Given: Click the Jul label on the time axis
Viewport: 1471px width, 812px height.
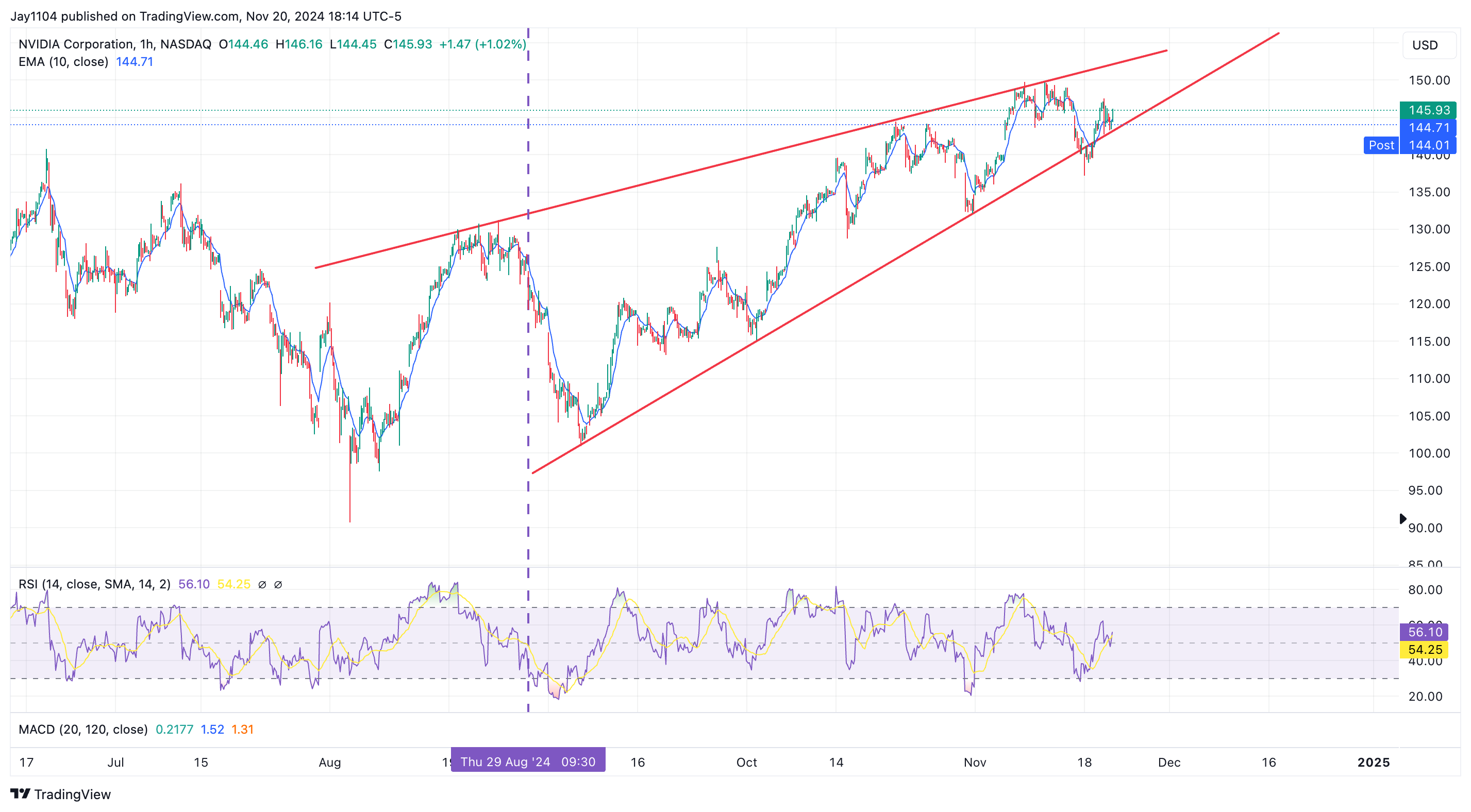Looking at the screenshot, I should (x=115, y=763).
